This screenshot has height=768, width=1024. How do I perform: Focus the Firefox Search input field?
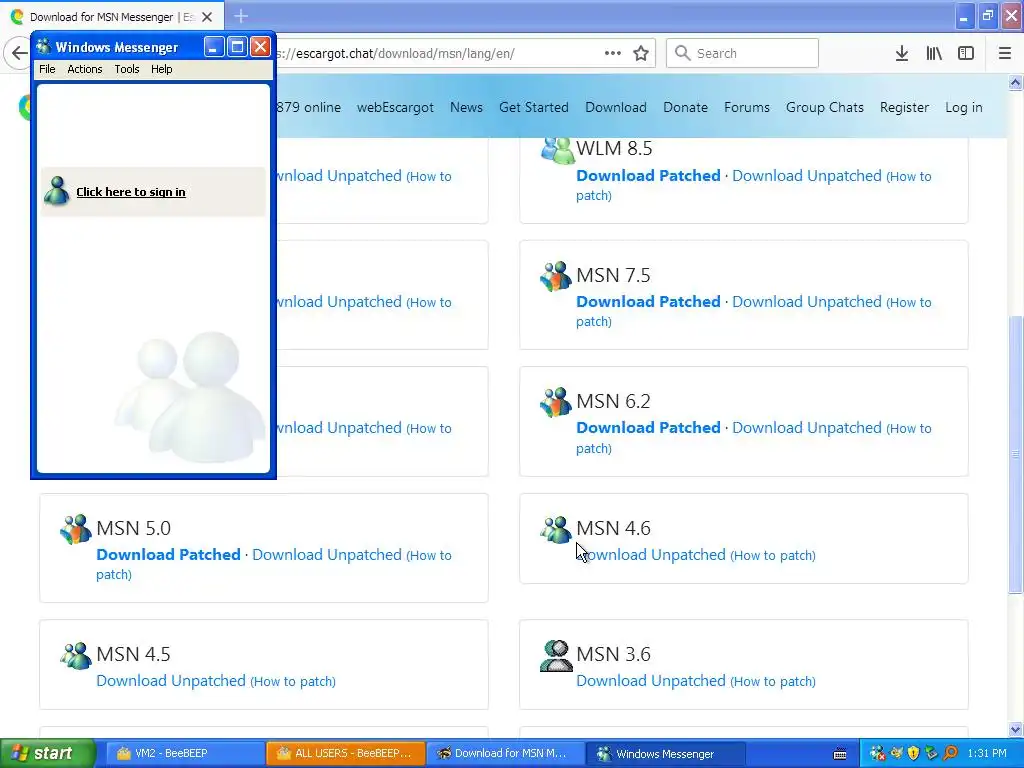pos(742,53)
